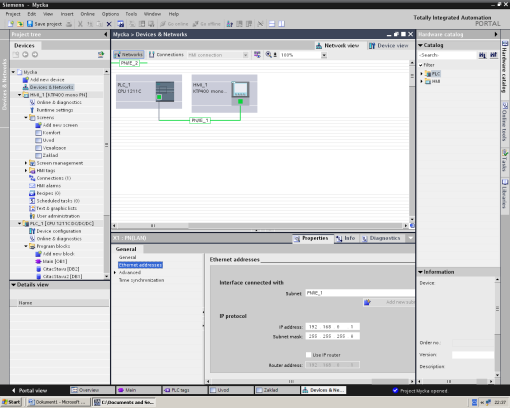Click the zoom magnifier icon in editor toolbar
Image resolution: width=510 pixels, height=408 pixels.
[268, 55]
